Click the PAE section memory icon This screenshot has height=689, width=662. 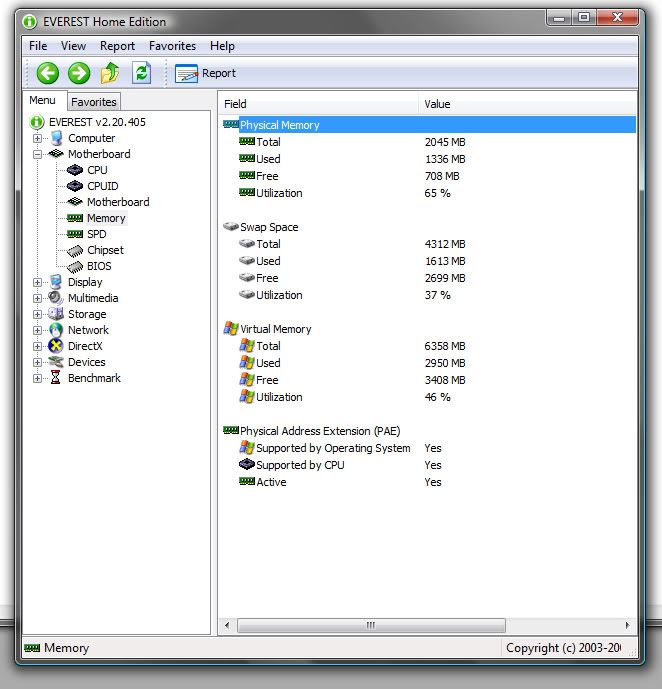[231, 430]
